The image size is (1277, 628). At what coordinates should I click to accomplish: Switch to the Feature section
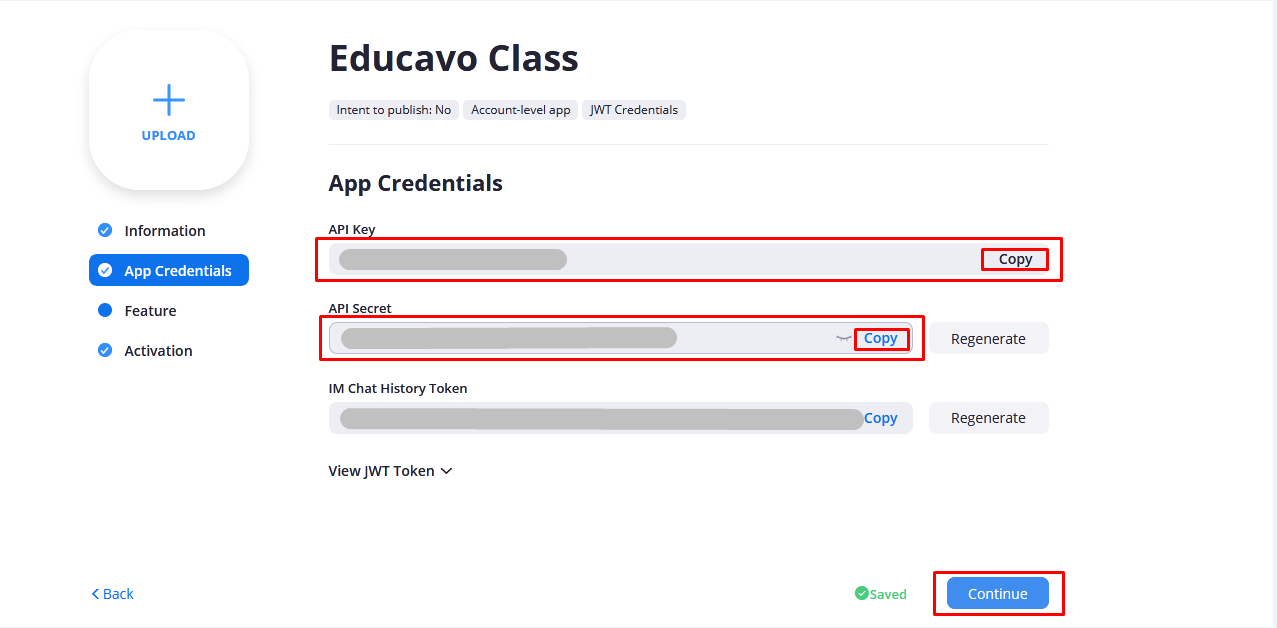point(150,311)
